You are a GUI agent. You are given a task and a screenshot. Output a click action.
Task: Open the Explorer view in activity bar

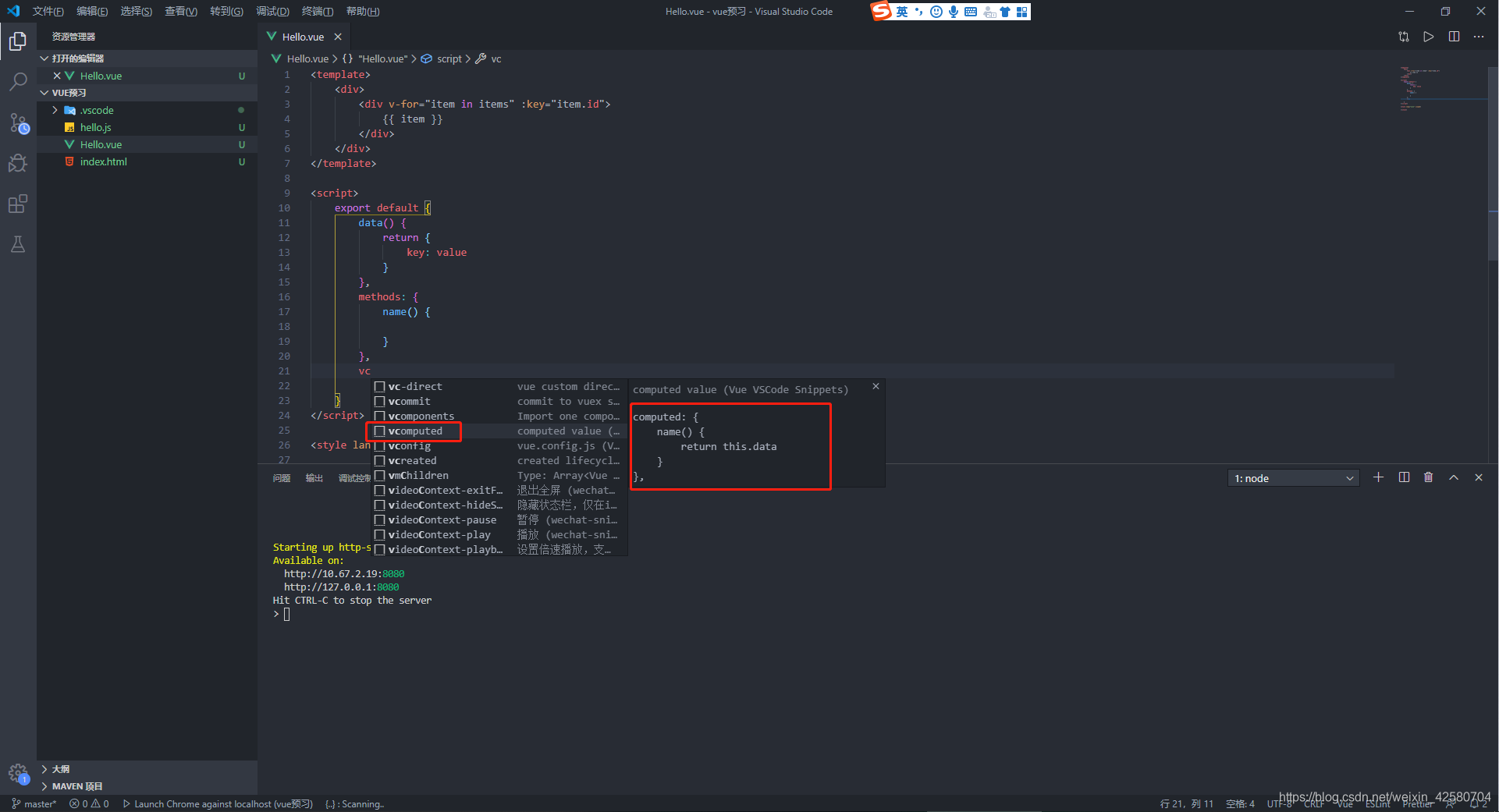point(18,41)
